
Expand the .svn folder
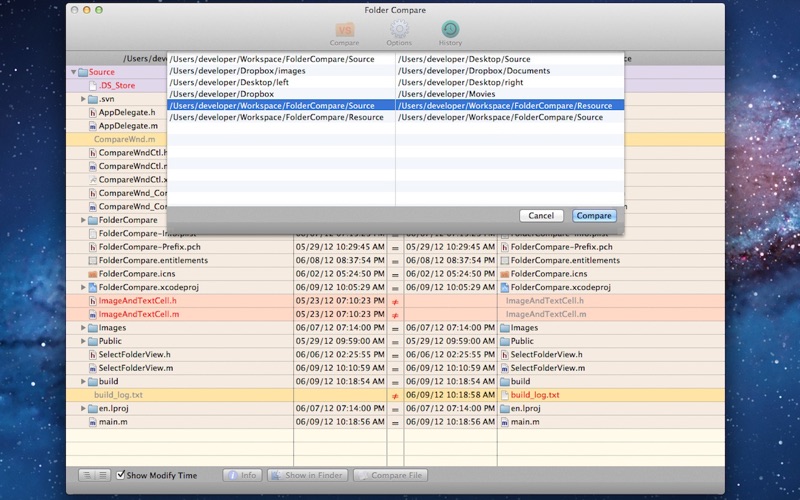(83, 99)
